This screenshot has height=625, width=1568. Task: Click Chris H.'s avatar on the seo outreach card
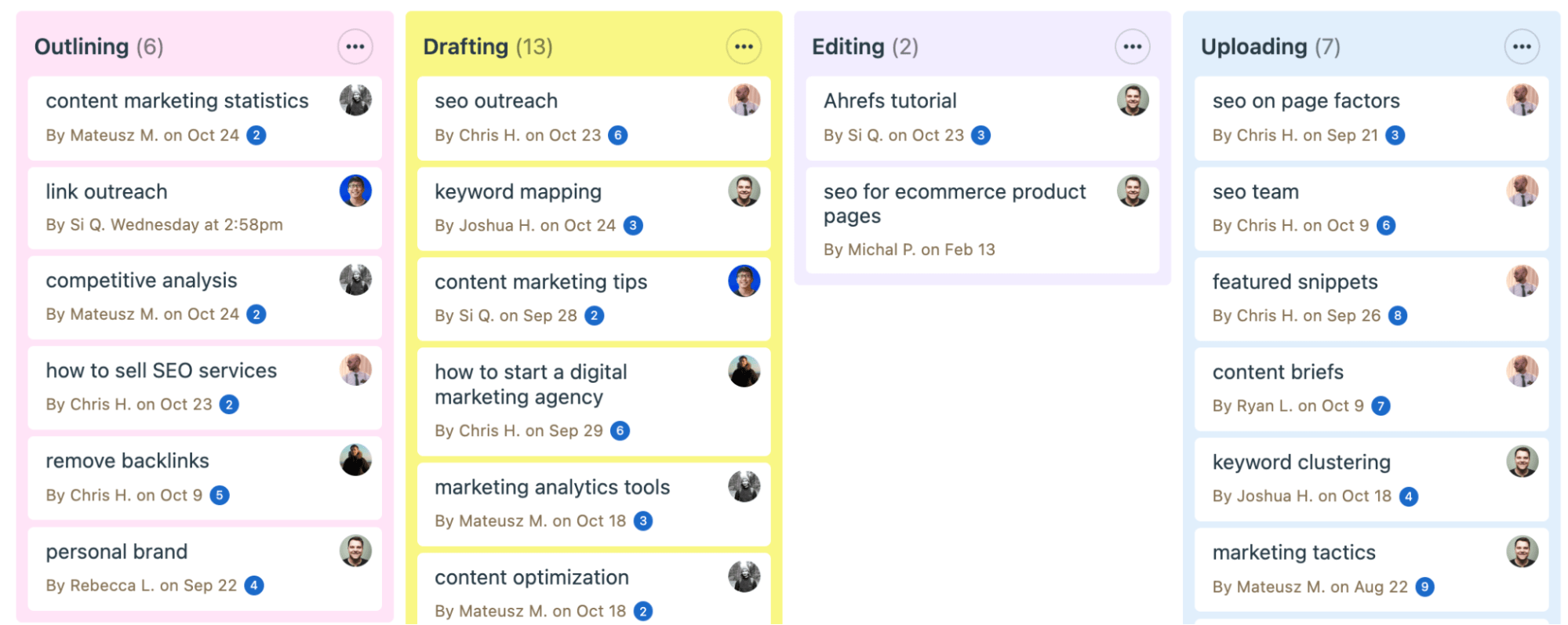[x=744, y=100]
